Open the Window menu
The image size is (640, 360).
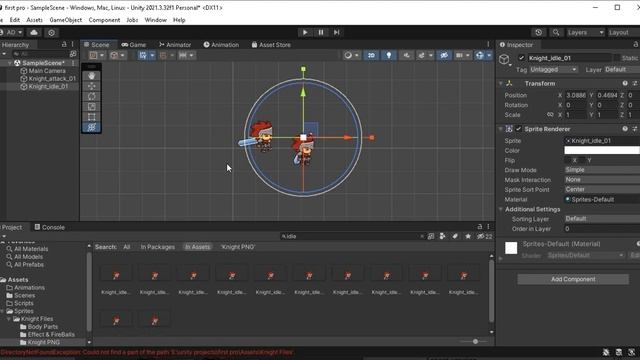pyautogui.click(x=156, y=20)
